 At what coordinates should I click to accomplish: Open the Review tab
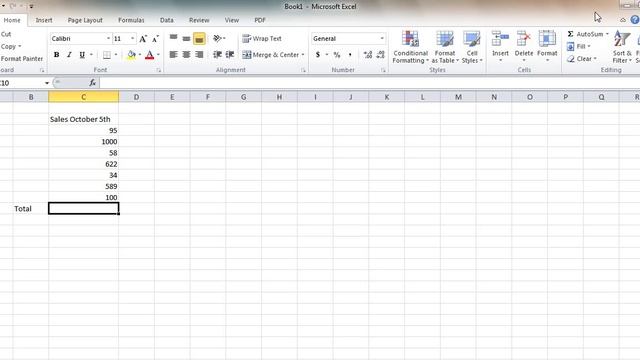point(199,20)
